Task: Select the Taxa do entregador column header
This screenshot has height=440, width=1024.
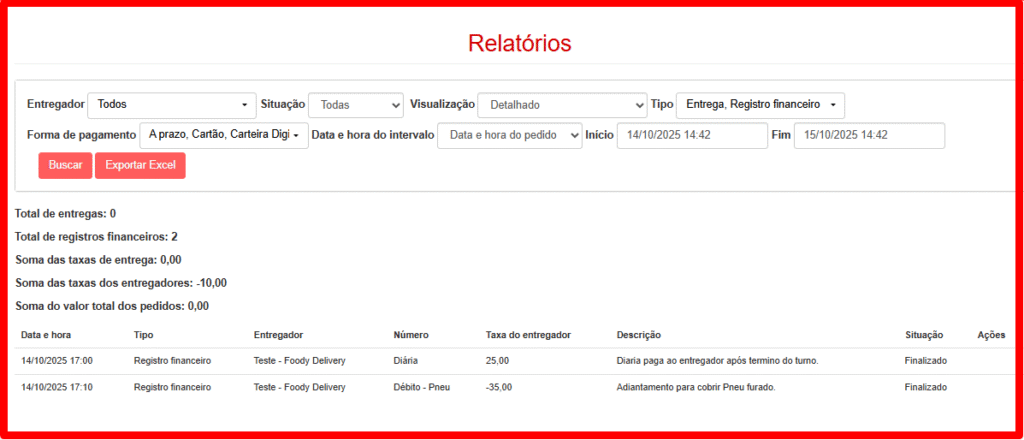Action: 525,335
